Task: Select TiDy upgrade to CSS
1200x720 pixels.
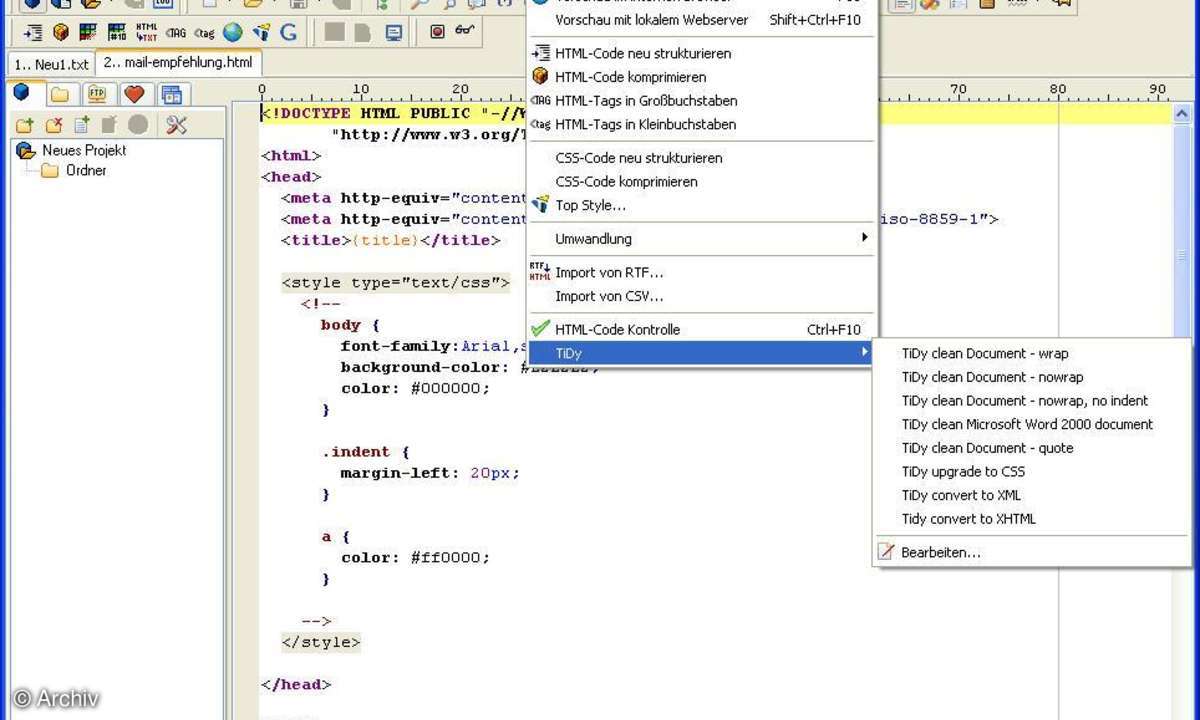Action: coord(1031,471)
